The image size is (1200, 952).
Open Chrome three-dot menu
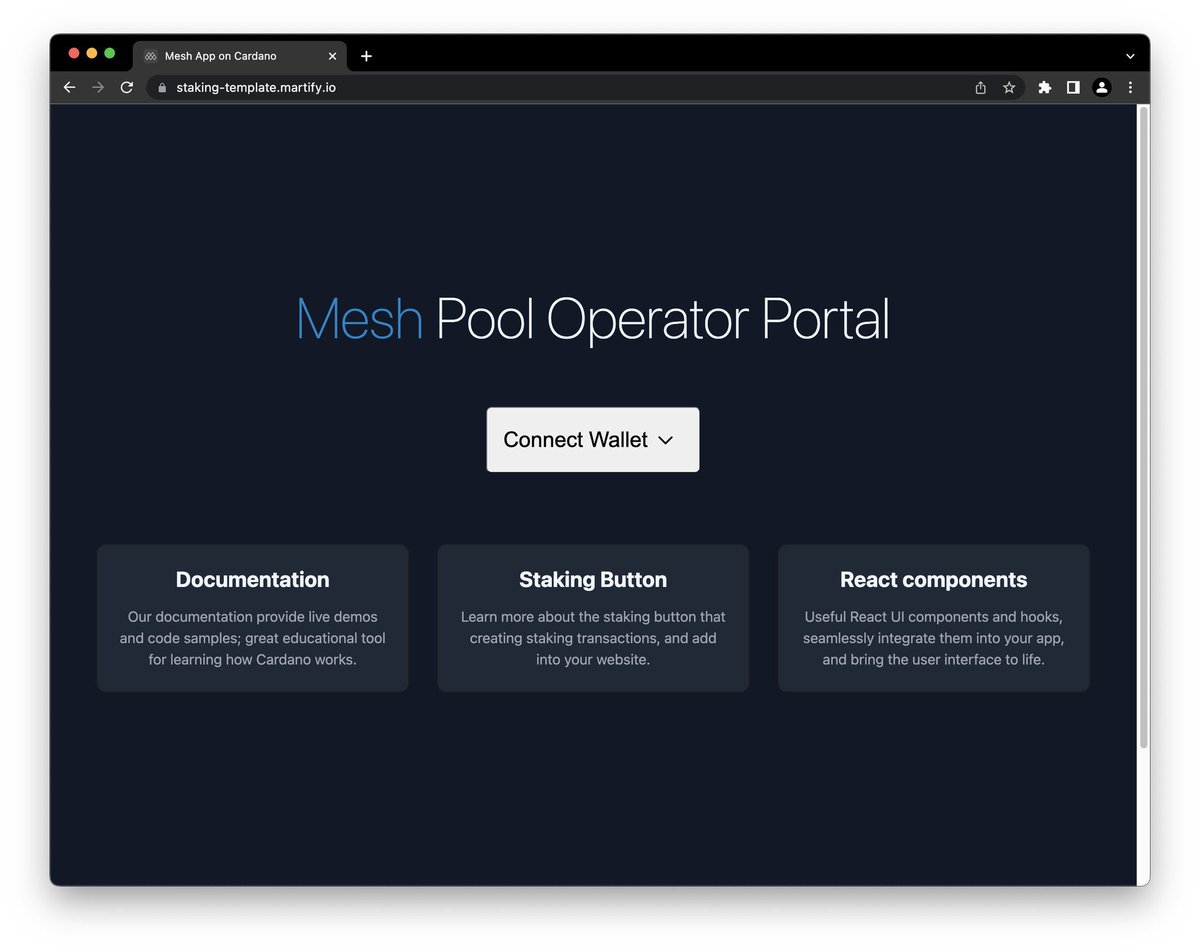click(x=1130, y=88)
